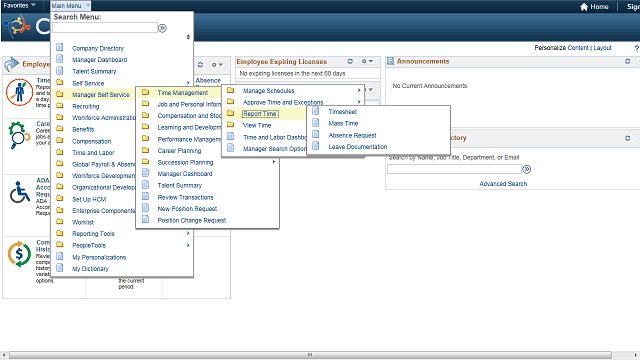Click the Time Management folder icon
The width and height of the screenshot is (640, 360).
point(145,92)
